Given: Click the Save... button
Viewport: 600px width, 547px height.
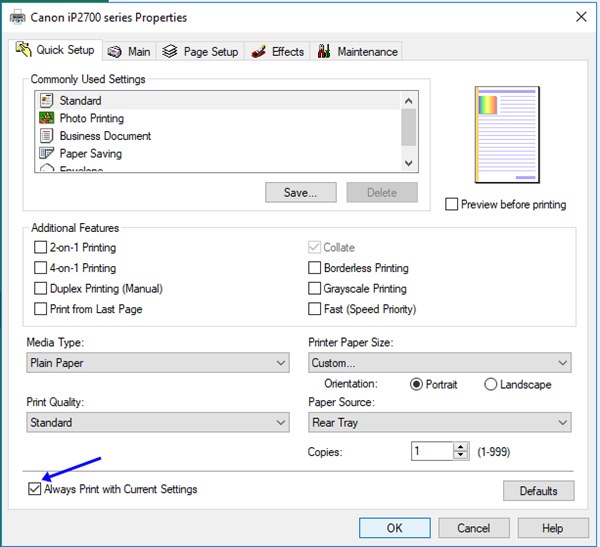Looking at the screenshot, I should (x=301, y=192).
